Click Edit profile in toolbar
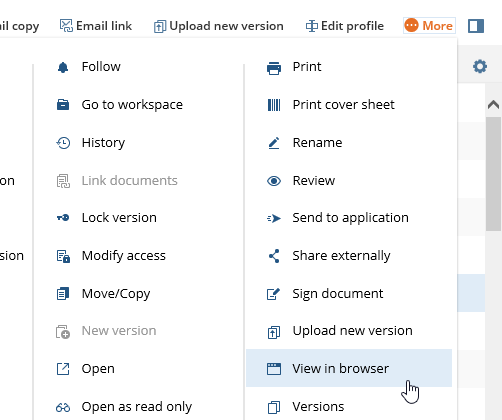502x420 pixels. (345, 26)
